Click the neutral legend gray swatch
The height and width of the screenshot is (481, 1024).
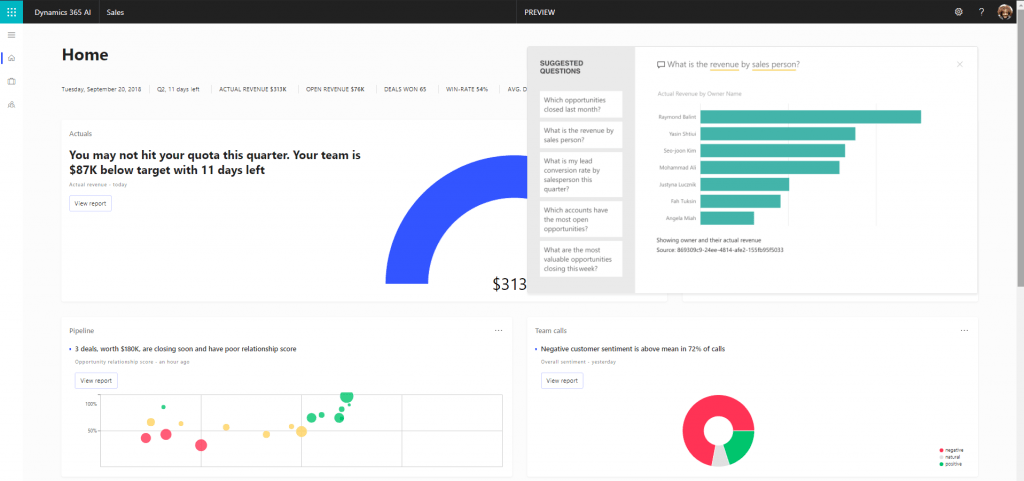[x=941, y=458]
